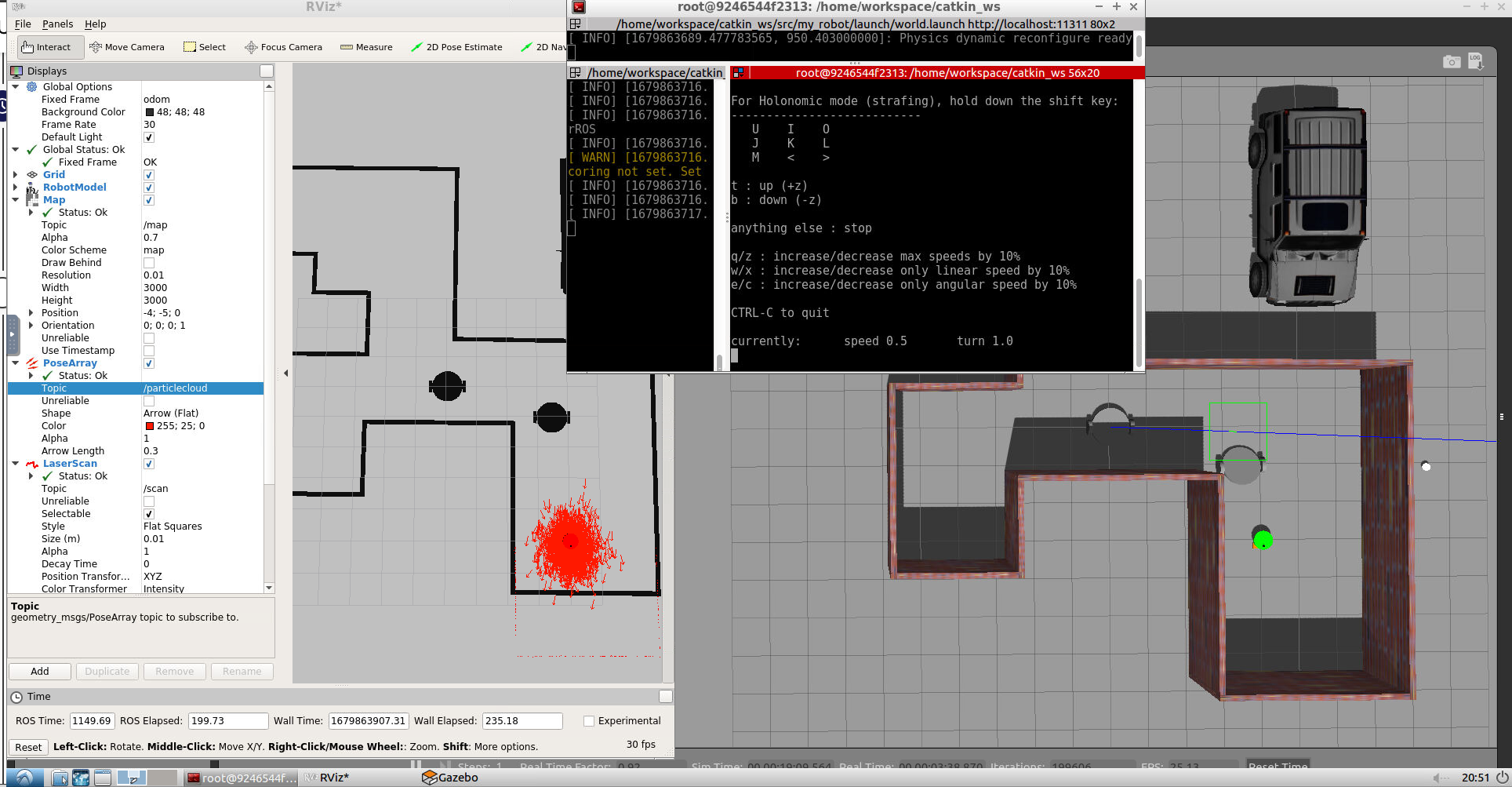Set a 2D Pose Estimate

click(456, 47)
